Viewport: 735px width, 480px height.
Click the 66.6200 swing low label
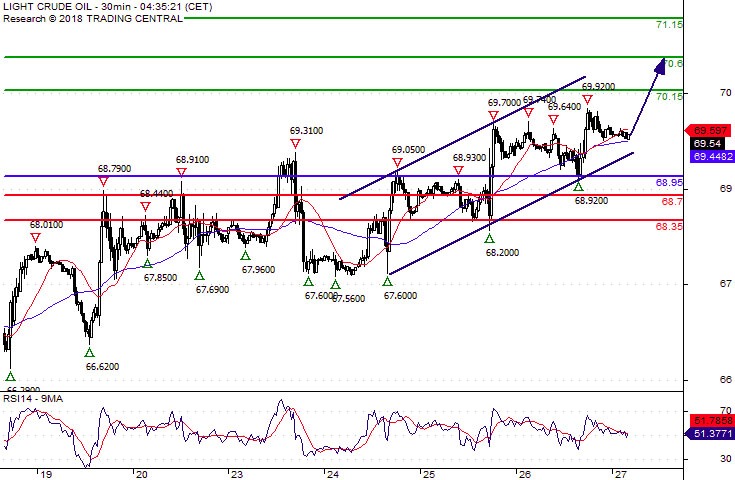pos(102,367)
